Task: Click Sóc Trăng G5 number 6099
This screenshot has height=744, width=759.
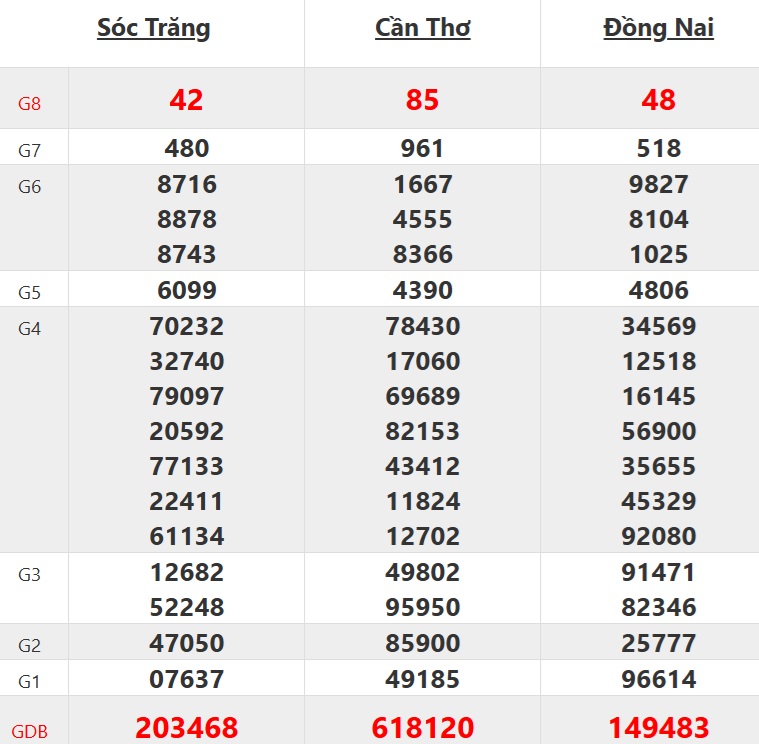Action: pyautogui.click(x=187, y=291)
